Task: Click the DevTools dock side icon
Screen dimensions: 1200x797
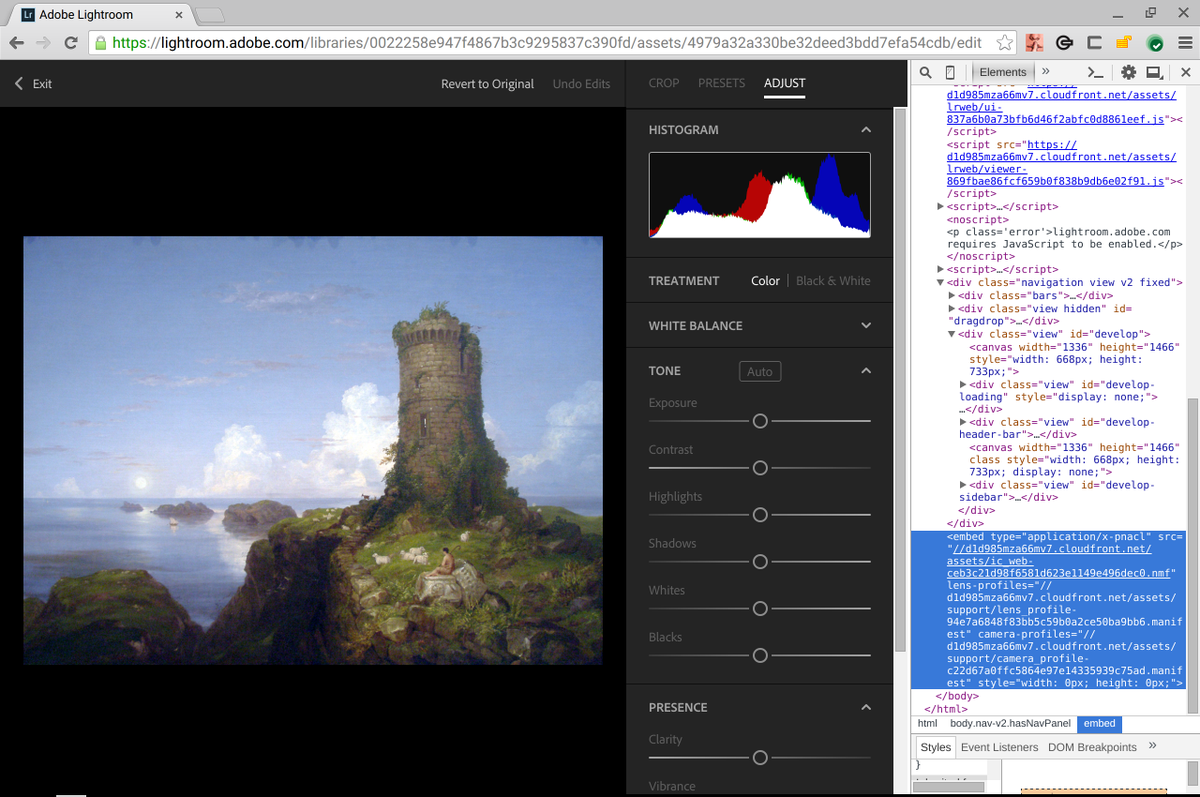Action: tap(1154, 72)
